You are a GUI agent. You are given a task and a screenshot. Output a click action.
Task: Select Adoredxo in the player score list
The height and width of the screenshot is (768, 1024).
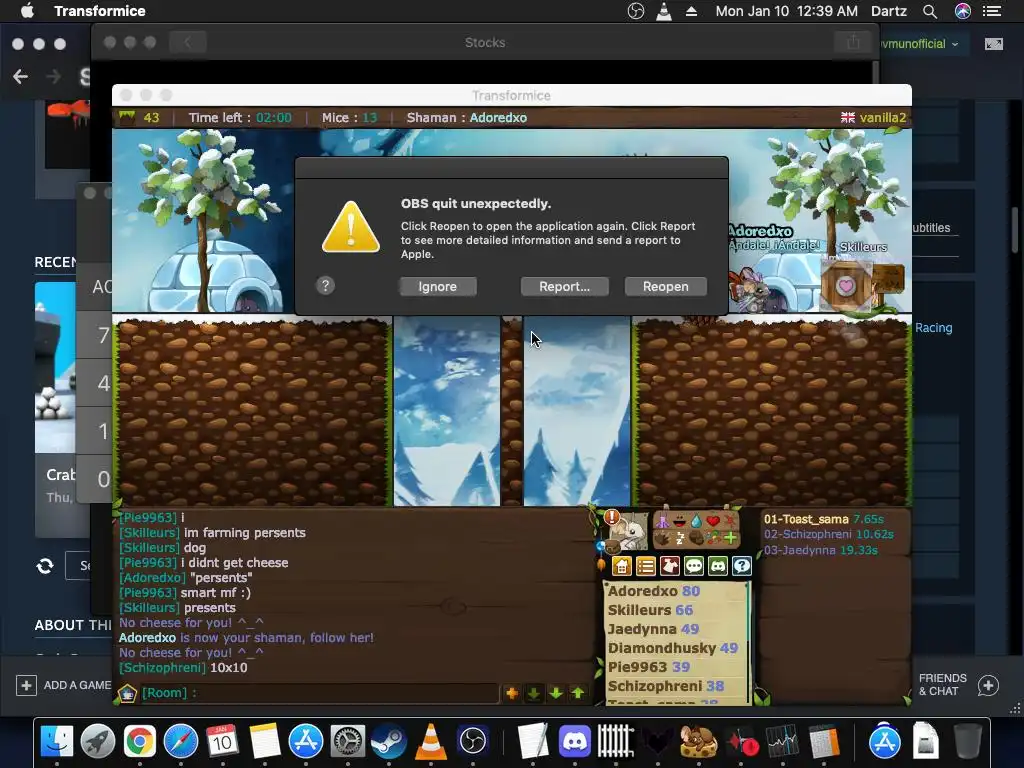(x=654, y=591)
